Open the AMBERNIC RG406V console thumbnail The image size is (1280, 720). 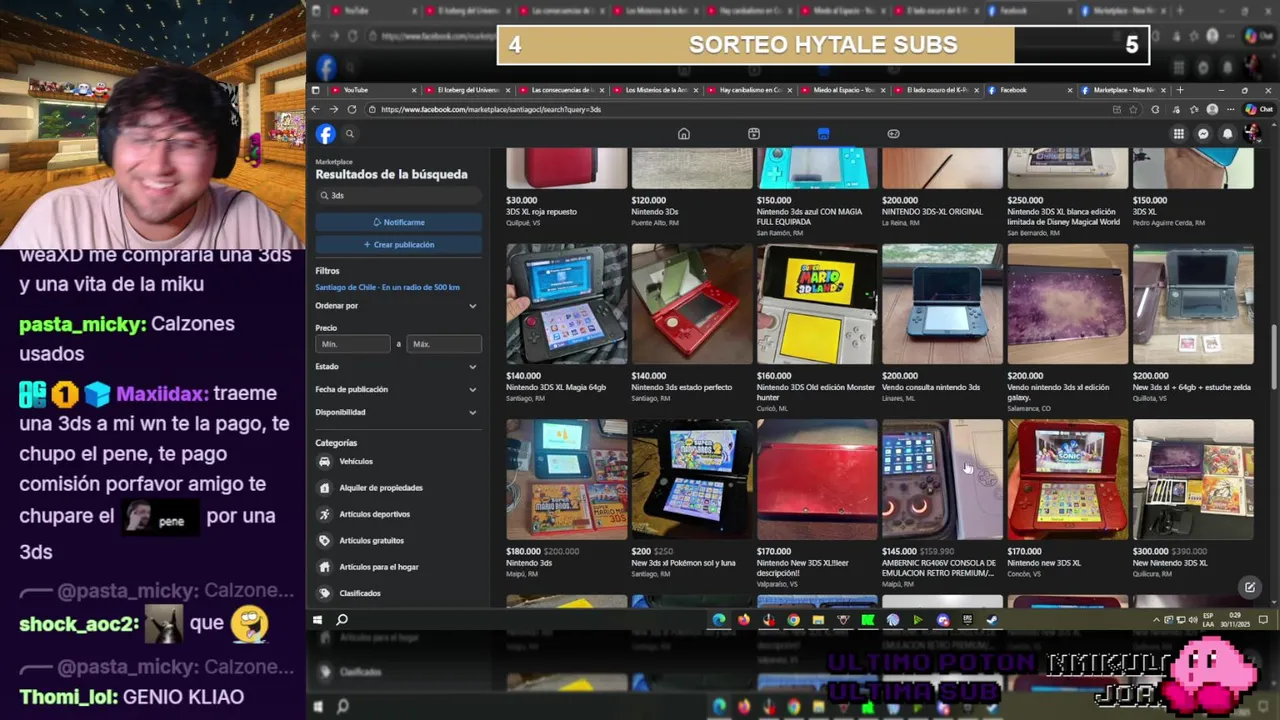[x=942, y=479]
